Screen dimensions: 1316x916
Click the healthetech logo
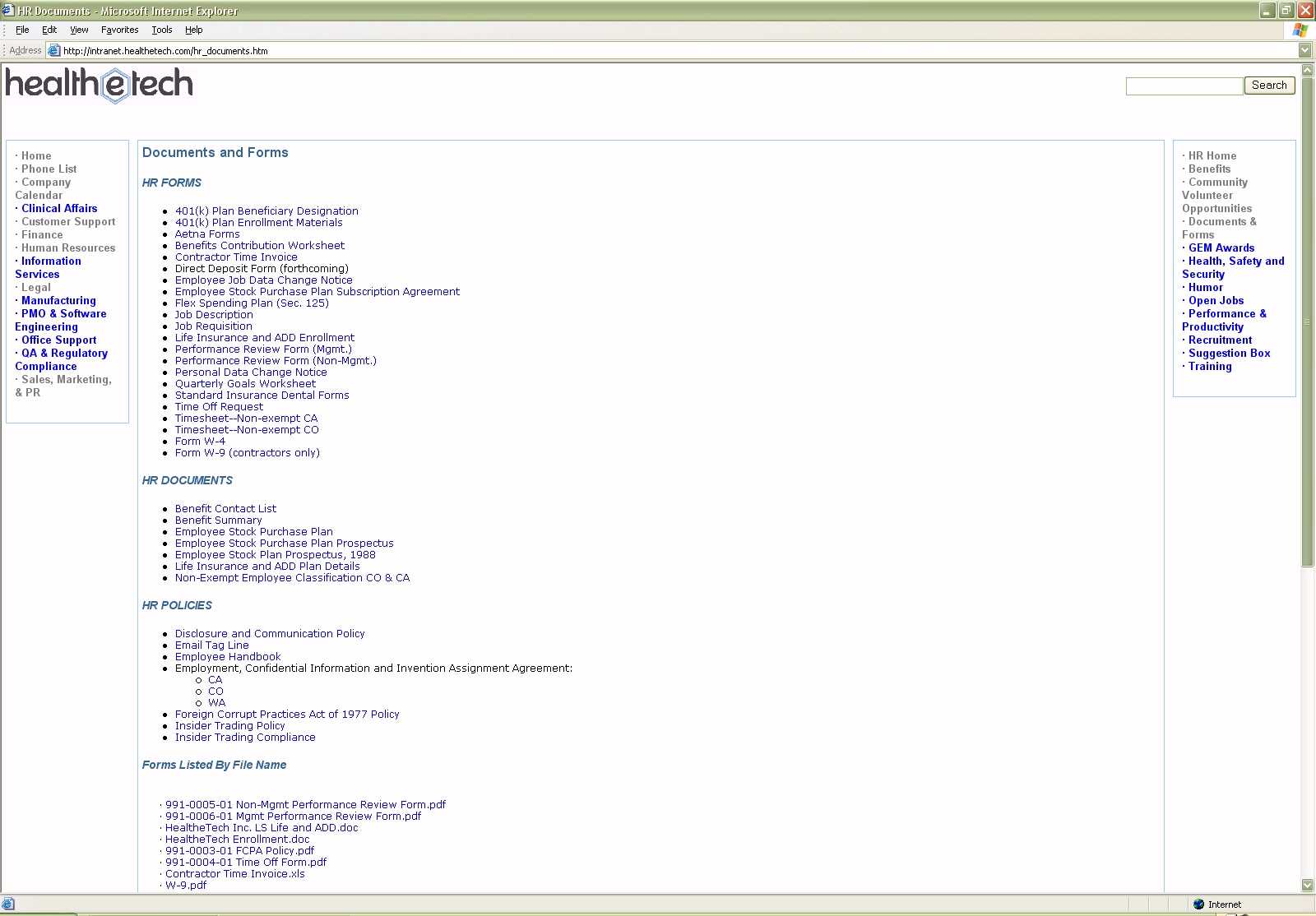tap(99, 85)
